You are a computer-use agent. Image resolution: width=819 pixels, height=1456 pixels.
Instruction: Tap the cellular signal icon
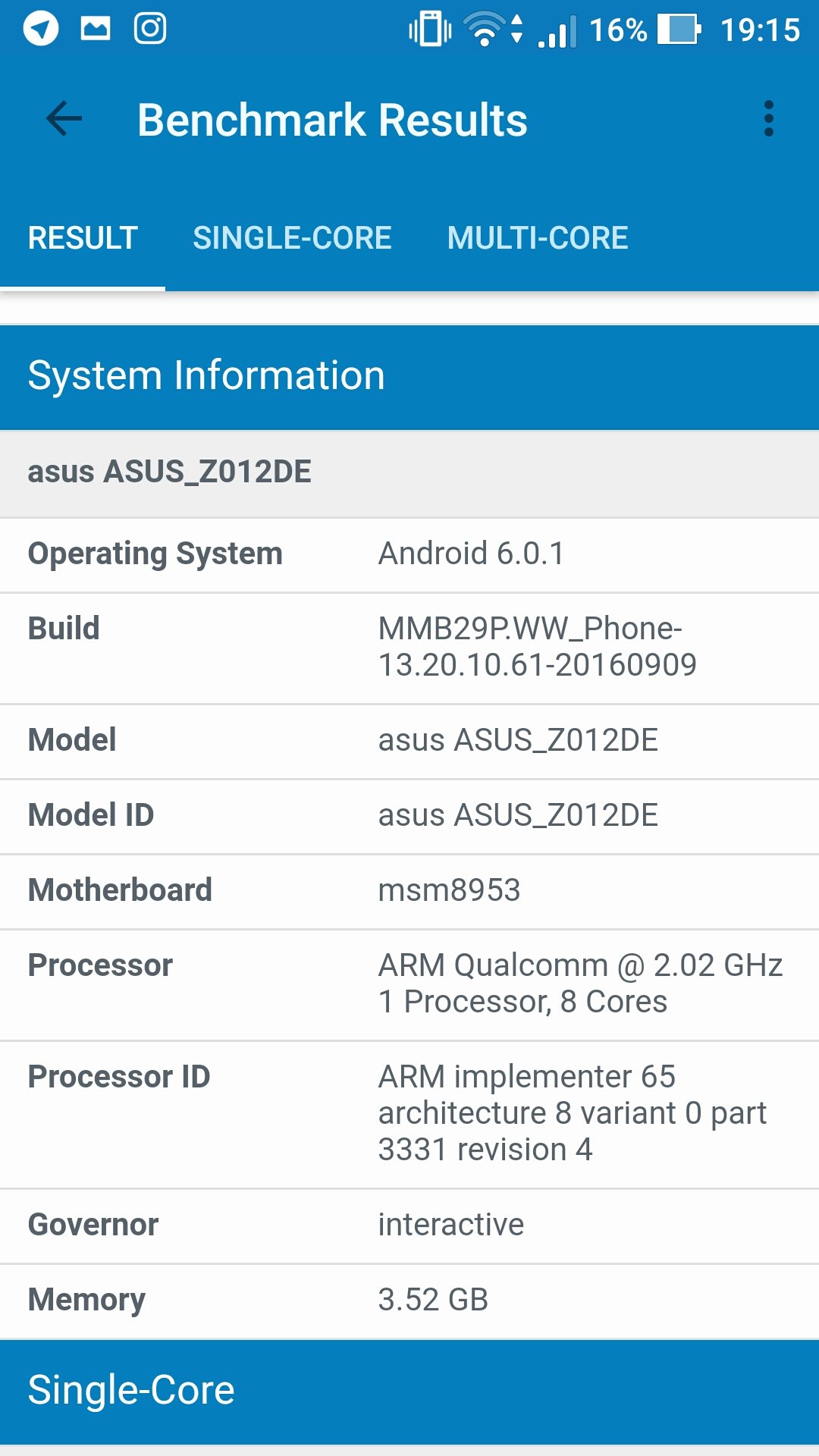click(557, 31)
